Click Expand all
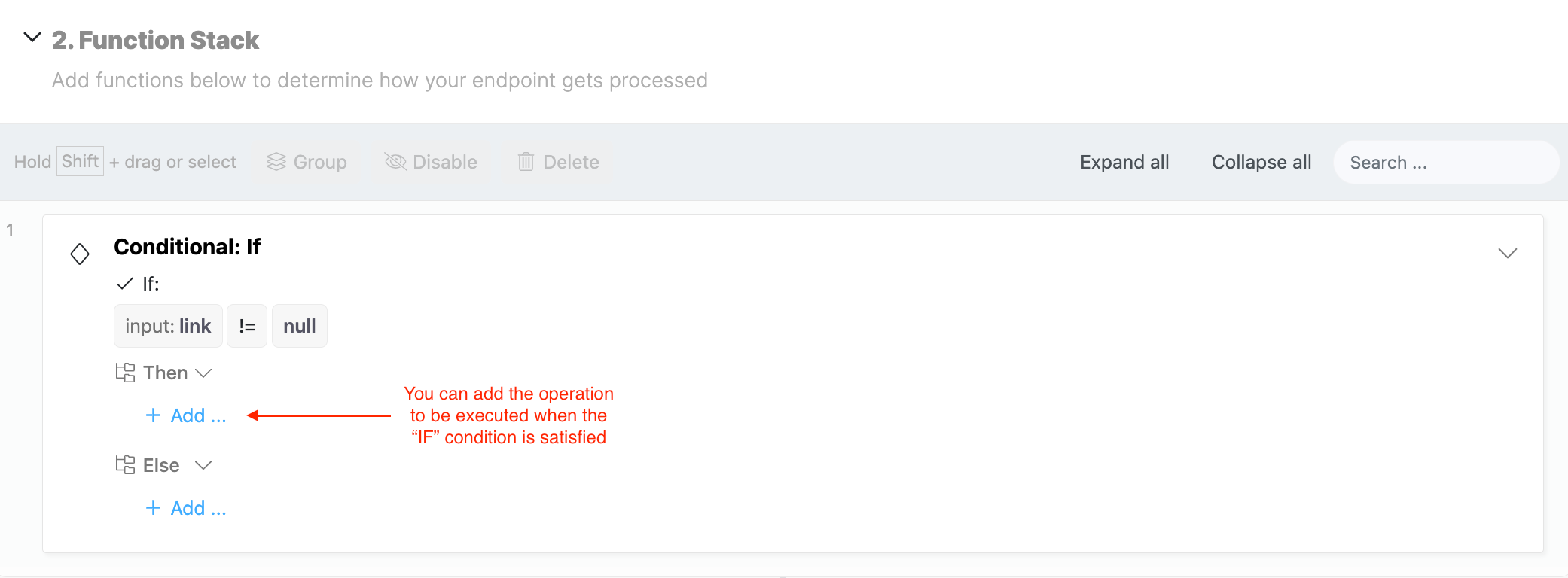The image size is (1568, 578). click(x=1124, y=162)
